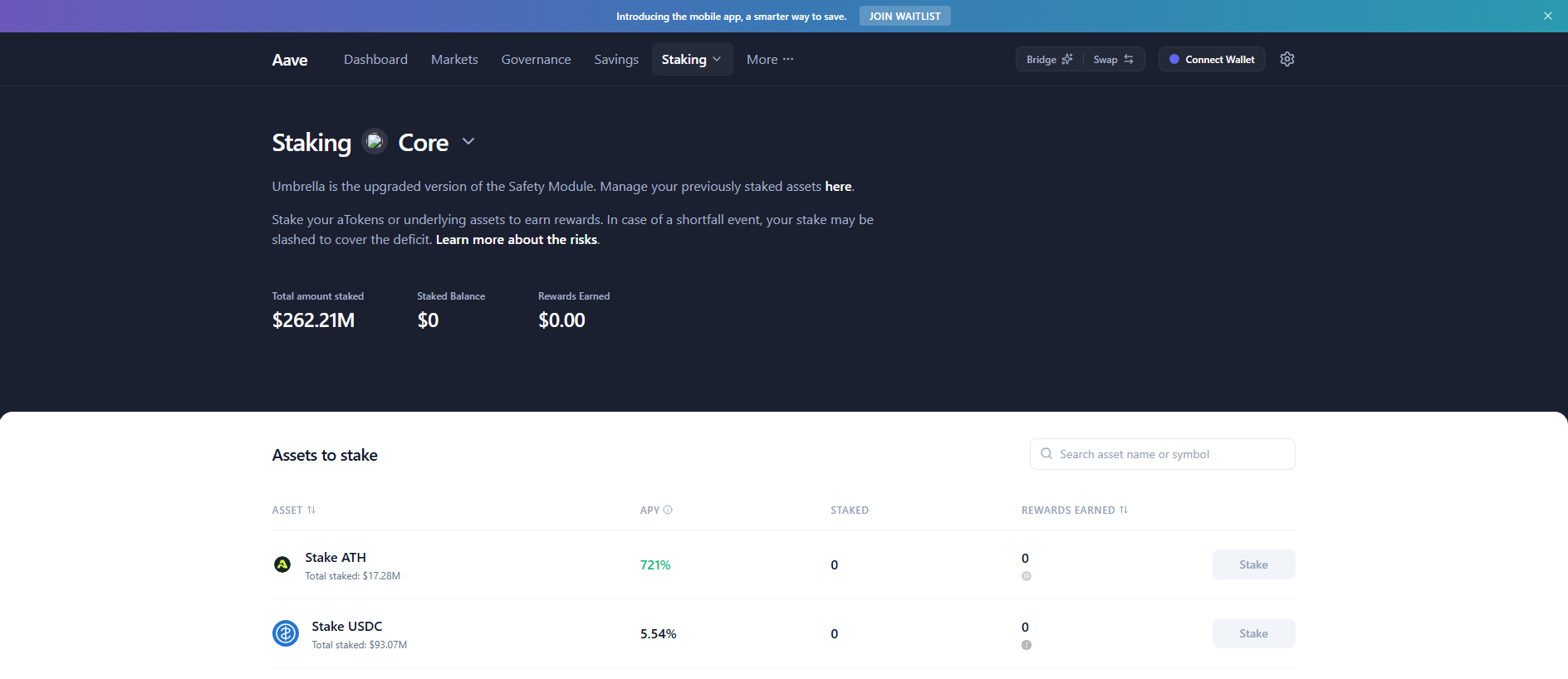Click the STAKED column header
The height and width of the screenshot is (679, 1568).
click(850, 510)
